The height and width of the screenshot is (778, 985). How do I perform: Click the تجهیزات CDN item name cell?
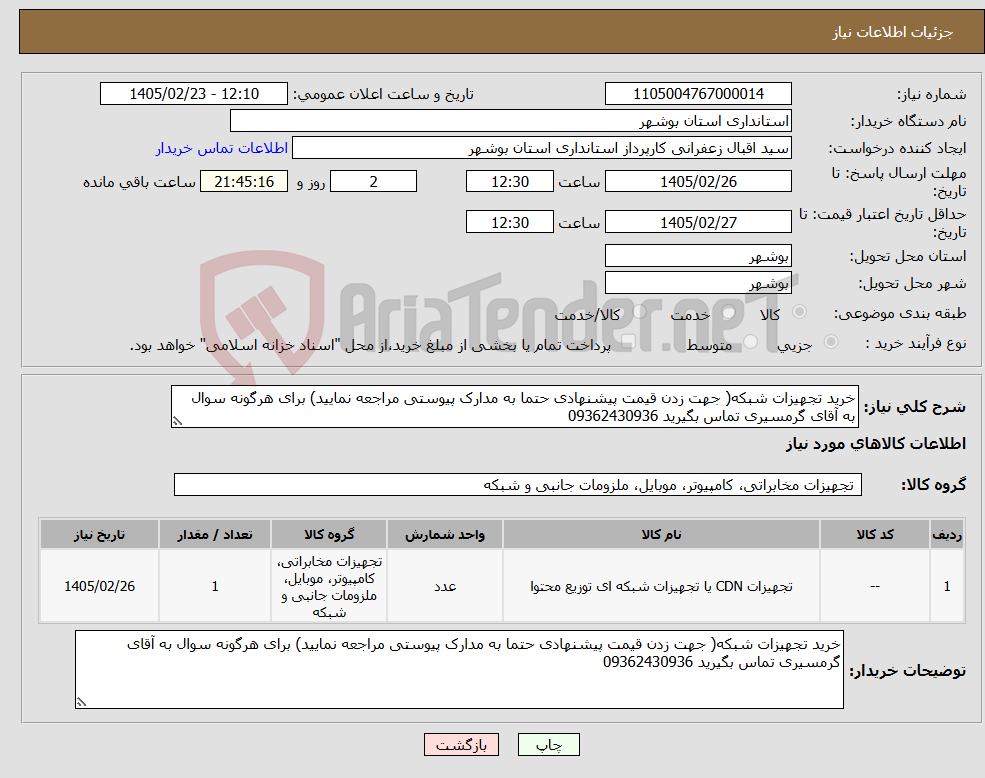[661, 586]
